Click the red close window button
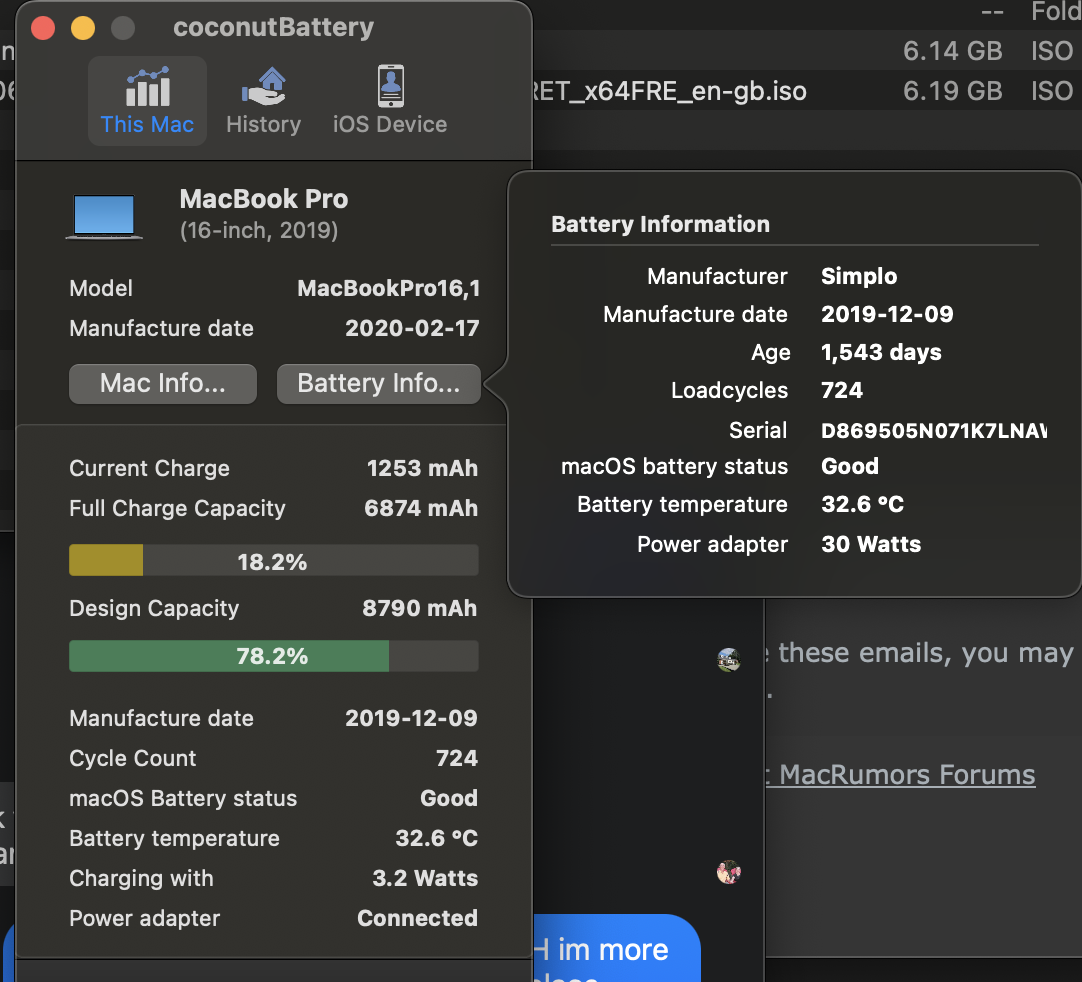This screenshot has width=1082, height=982. pos(43,27)
